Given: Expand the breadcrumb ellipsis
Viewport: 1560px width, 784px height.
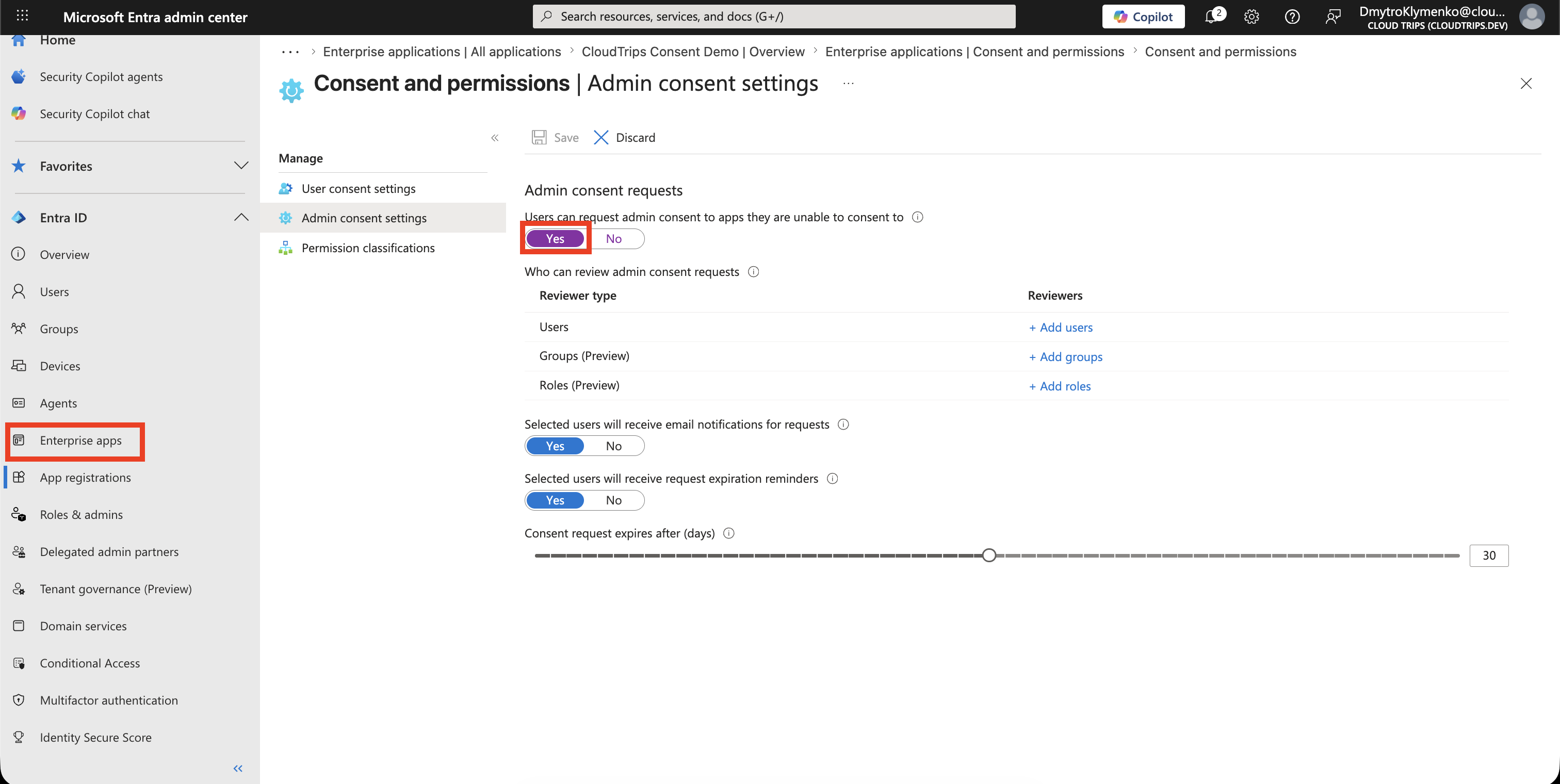Looking at the screenshot, I should [x=290, y=52].
